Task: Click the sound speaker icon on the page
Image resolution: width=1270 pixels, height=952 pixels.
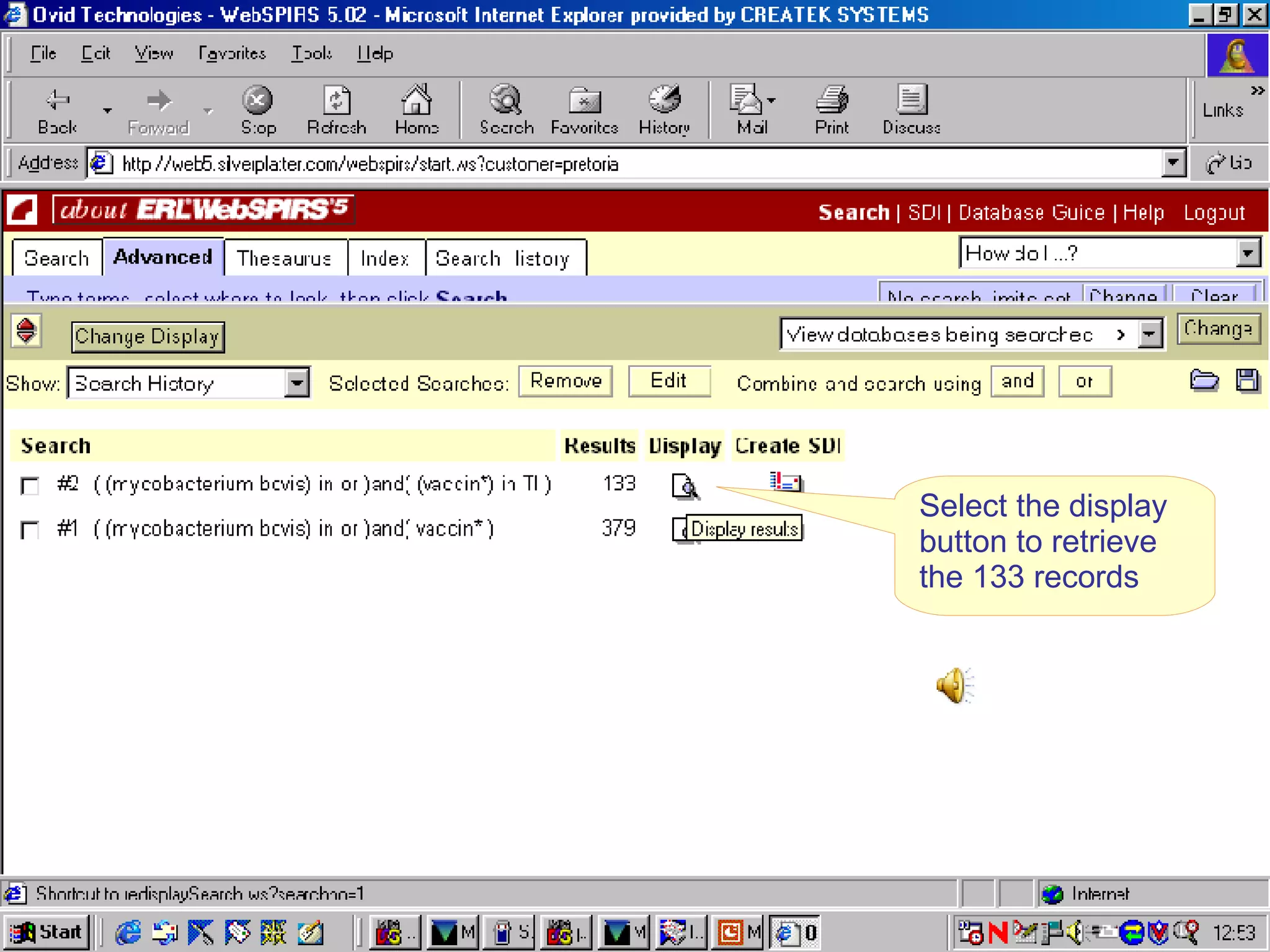Action: (955, 685)
